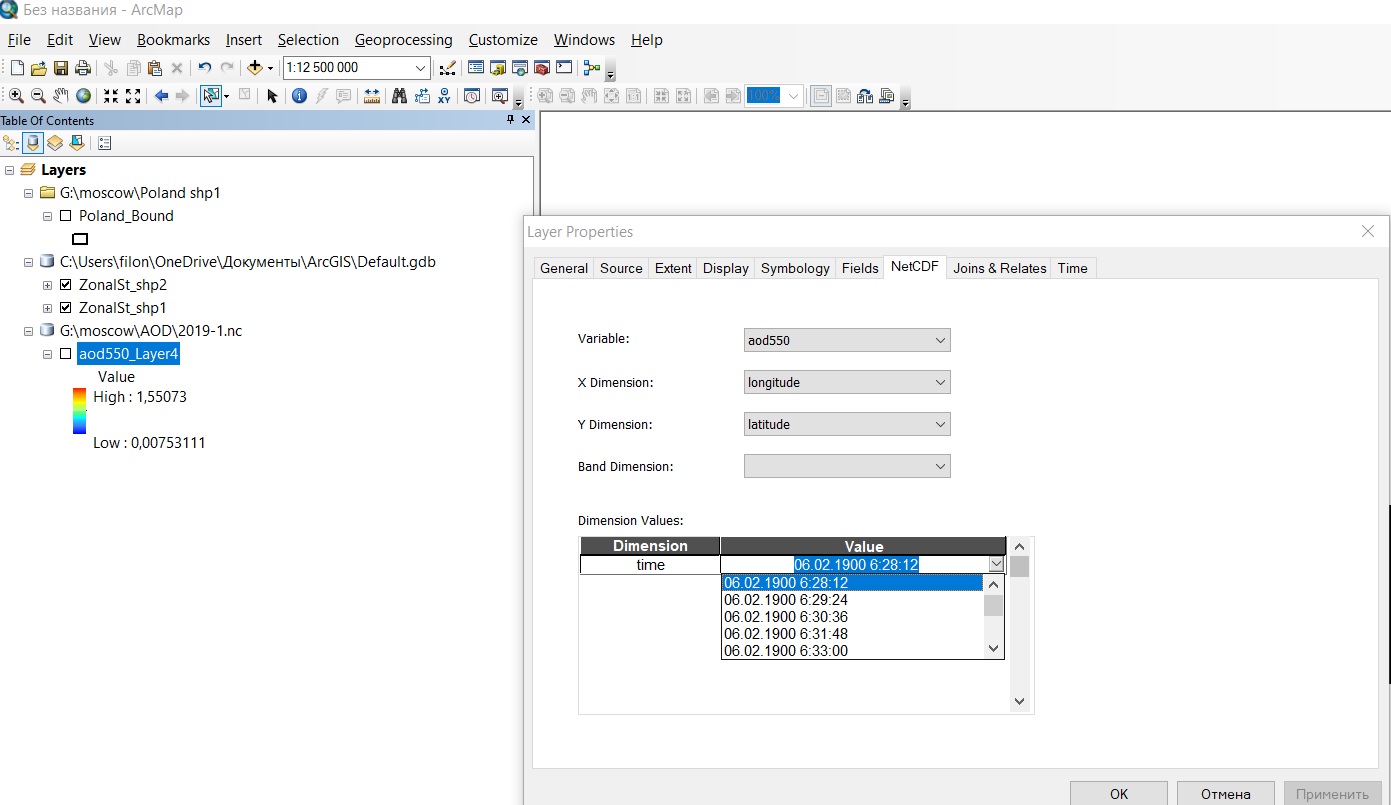Screen dimensions: 1391x805
Task: Click the Add Data toolbar icon
Action: (x=255, y=68)
